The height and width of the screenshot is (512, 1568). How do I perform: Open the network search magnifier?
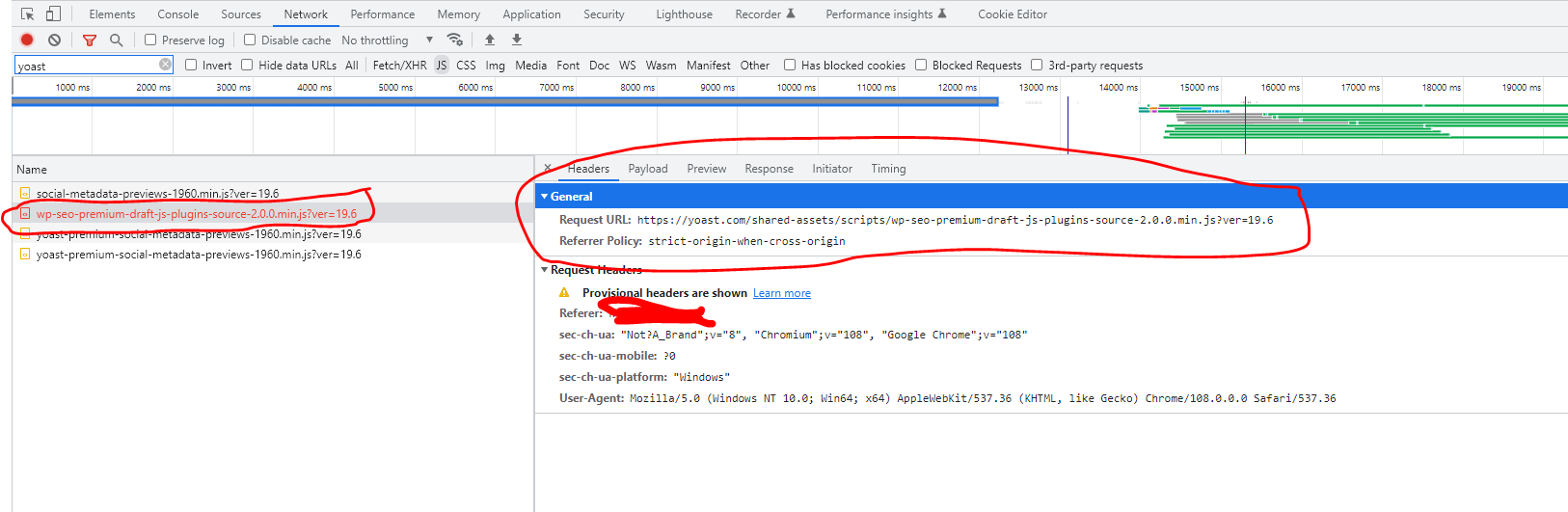coord(116,40)
